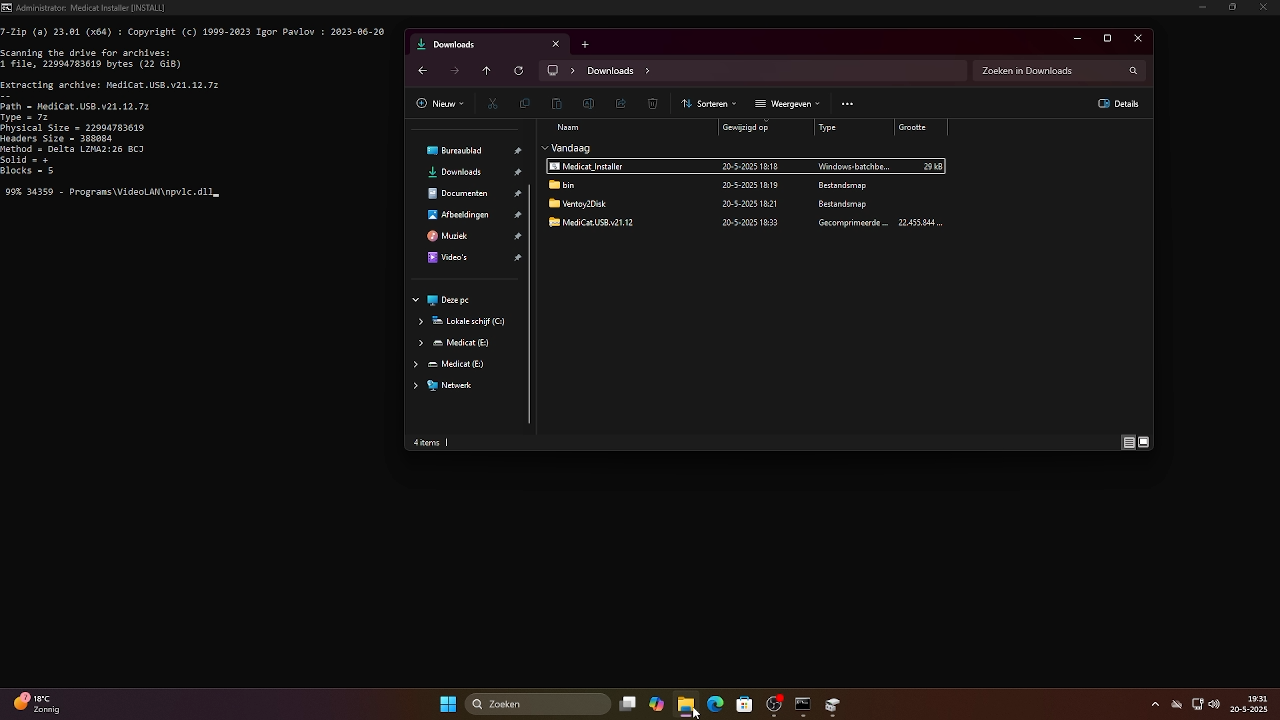1280x720 pixels.
Task: Focus the Zoeken in Downloads field
Action: pos(1058,71)
